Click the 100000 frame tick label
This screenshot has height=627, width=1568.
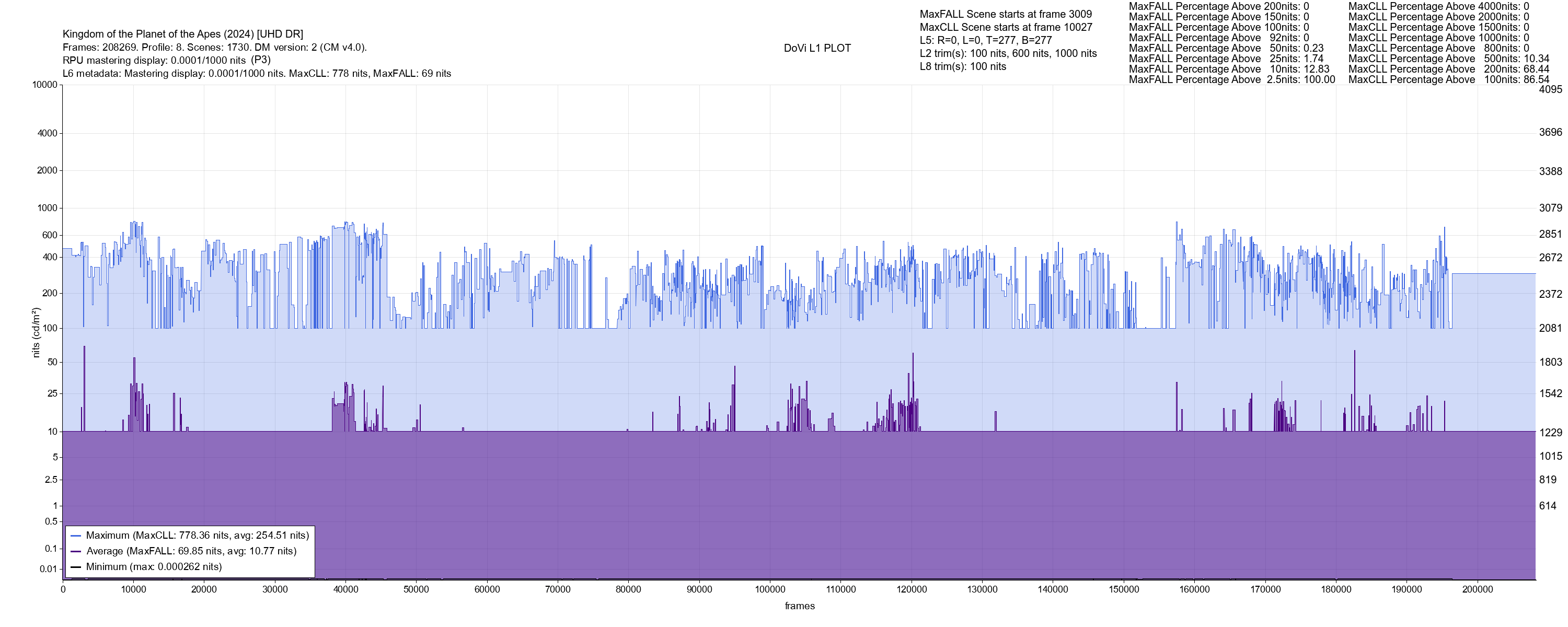click(x=769, y=589)
